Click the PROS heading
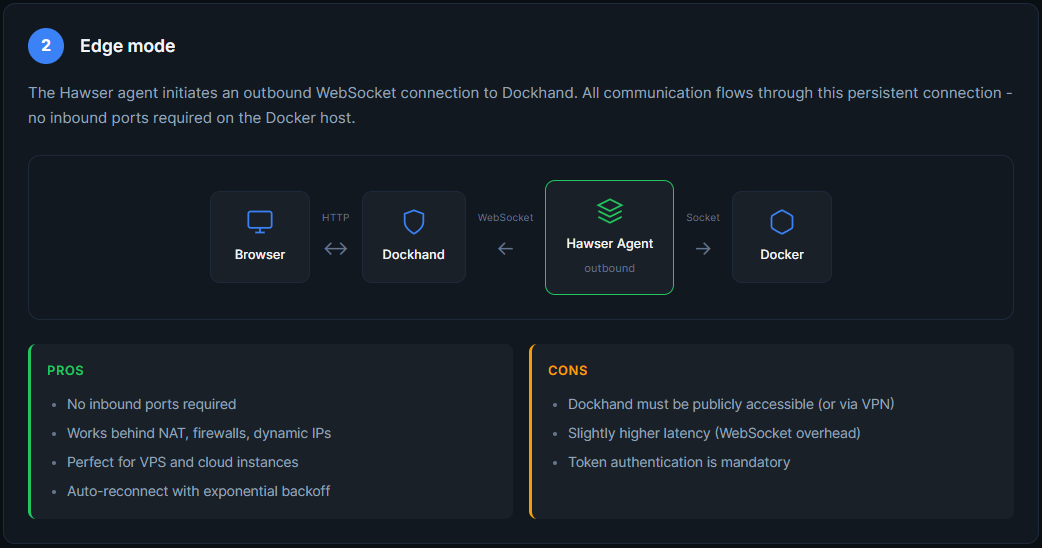The height and width of the screenshot is (548, 1042). point(65,370)
